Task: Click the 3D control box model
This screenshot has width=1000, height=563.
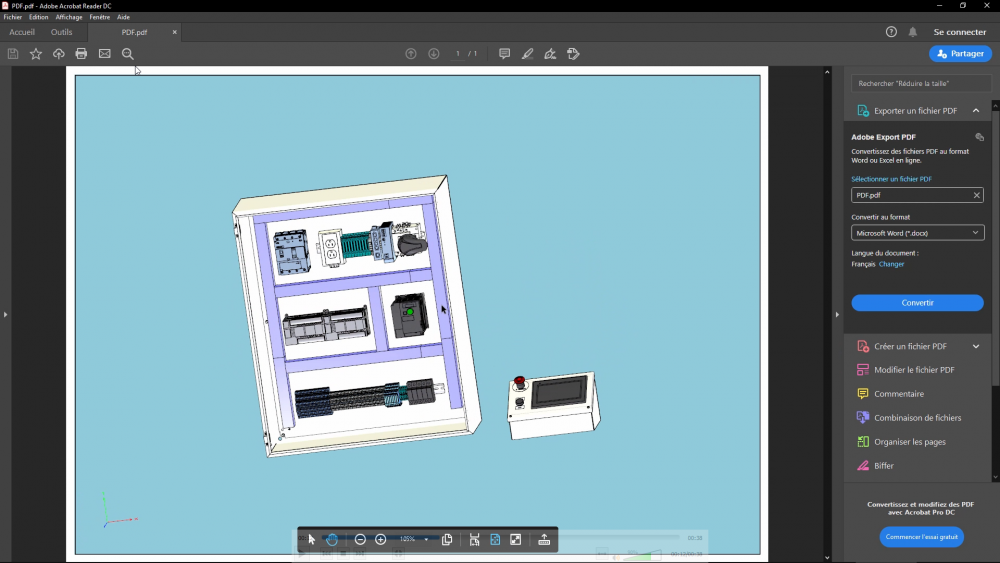Action: point(554,406)
